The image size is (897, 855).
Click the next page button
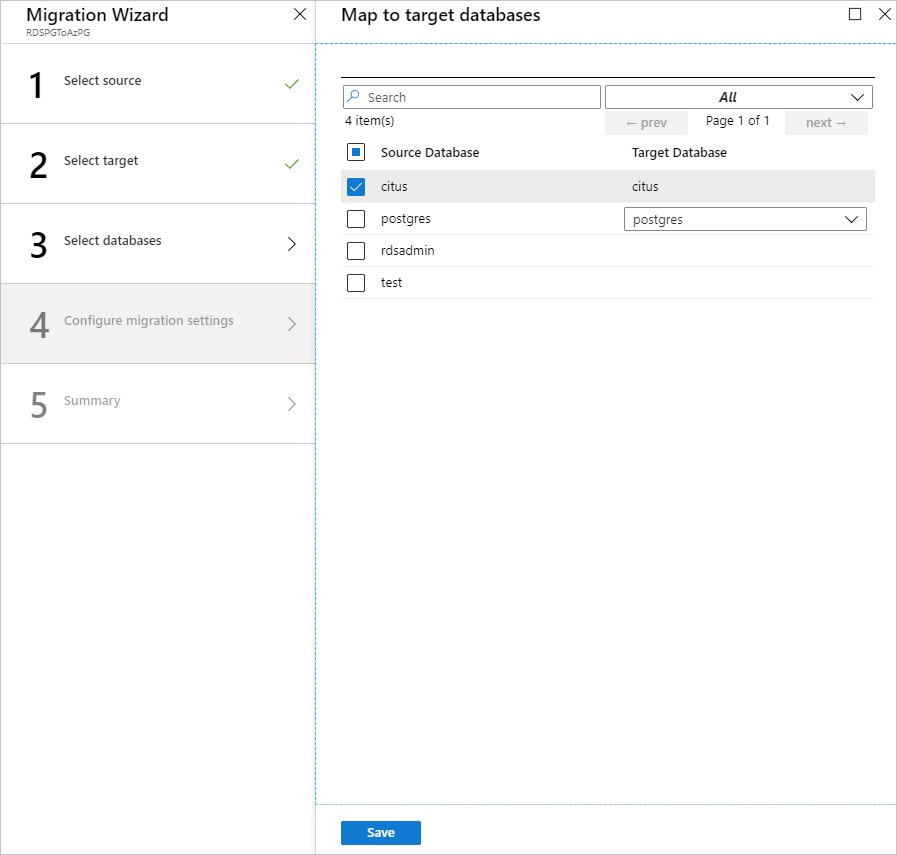[825, 122]
